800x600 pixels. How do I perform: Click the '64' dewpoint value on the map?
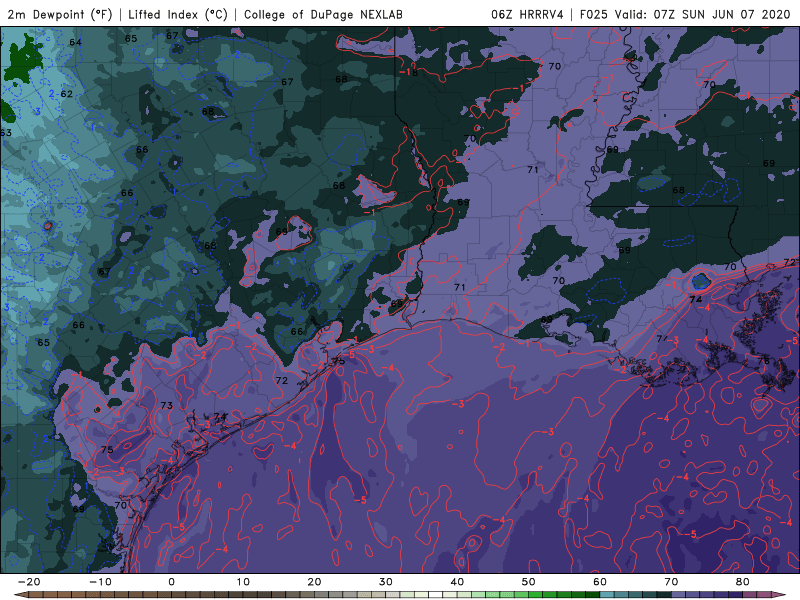(x=76, y=42)
